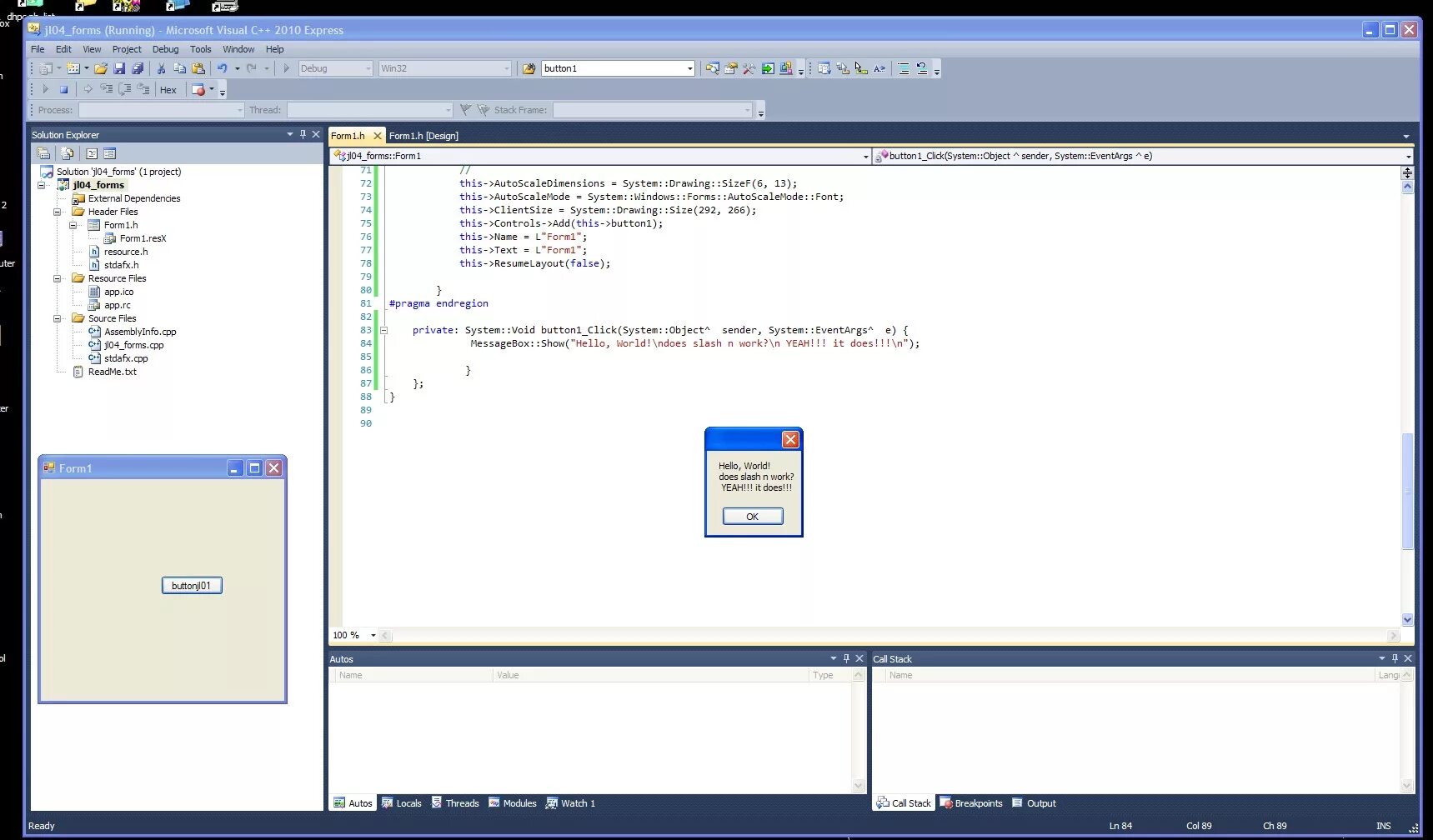Open the Debug menu
Image resolution: width=1433 pixels, height=840 pixels.
[x=165, y=49]
